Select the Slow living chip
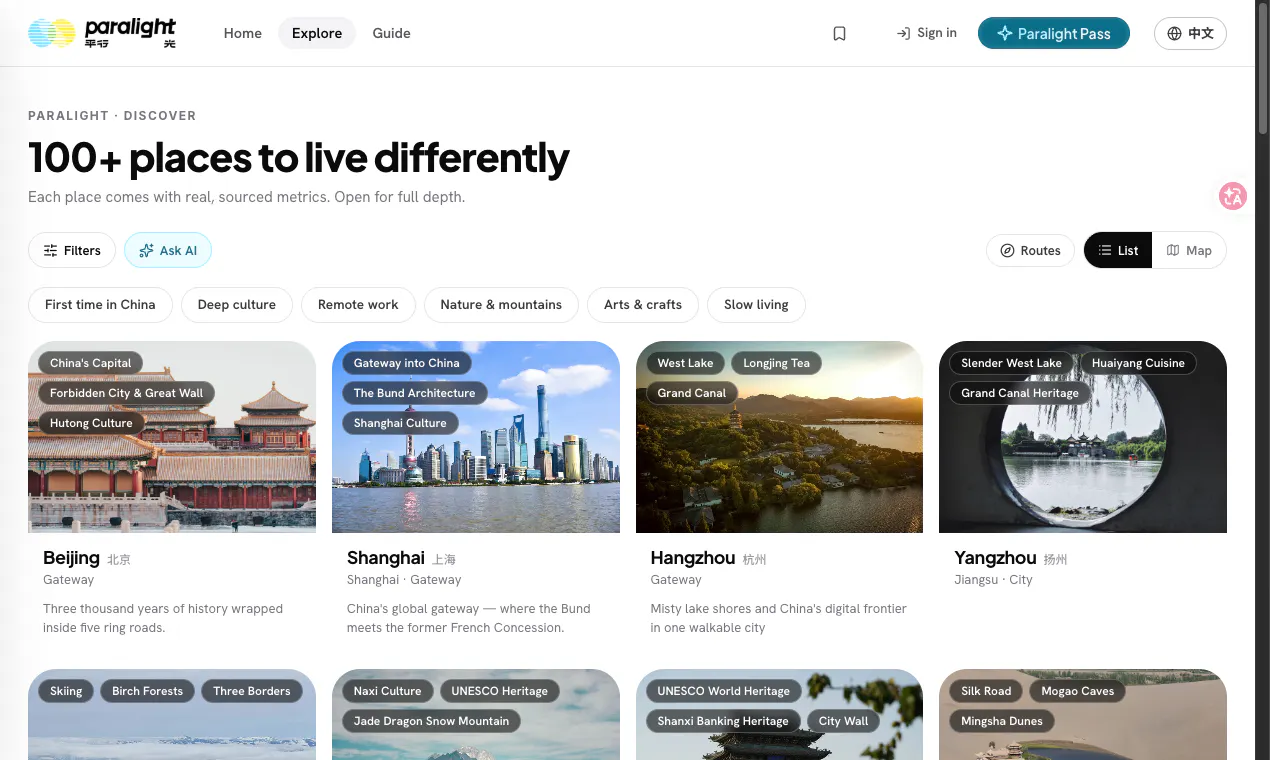Viewport: 1270px width, 760px height. click(x=756, y=305)
